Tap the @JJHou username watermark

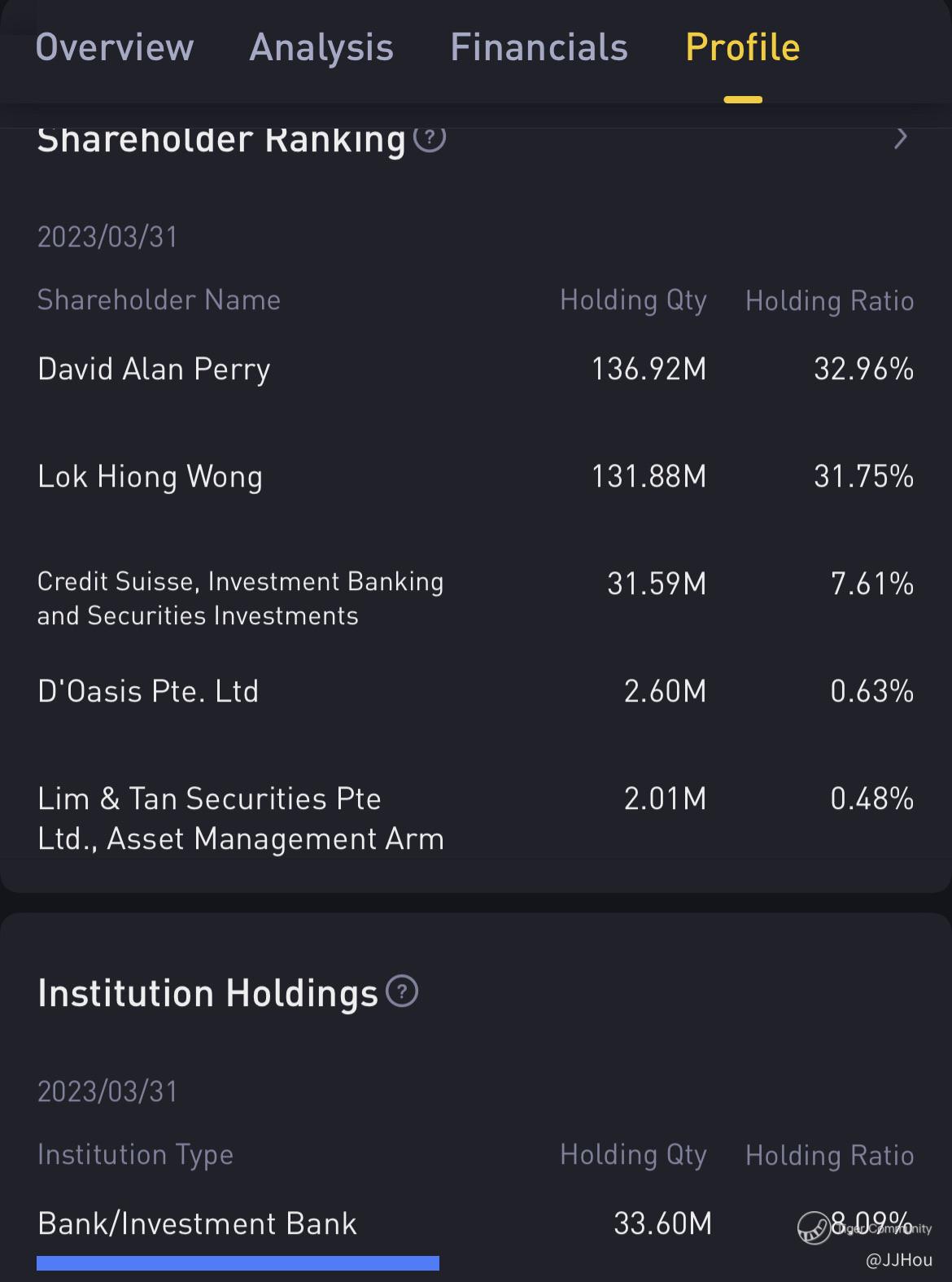[899, 1260]
